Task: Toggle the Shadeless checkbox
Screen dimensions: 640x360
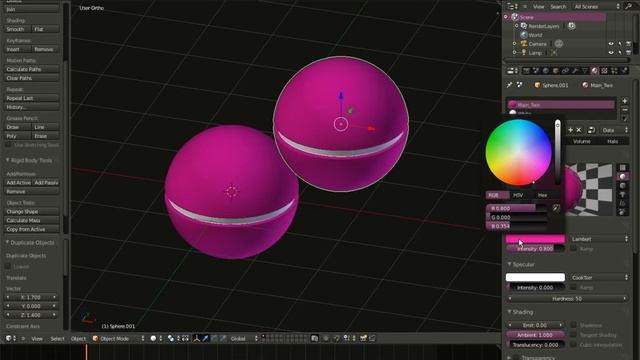Action: click(x=573, y=325)
